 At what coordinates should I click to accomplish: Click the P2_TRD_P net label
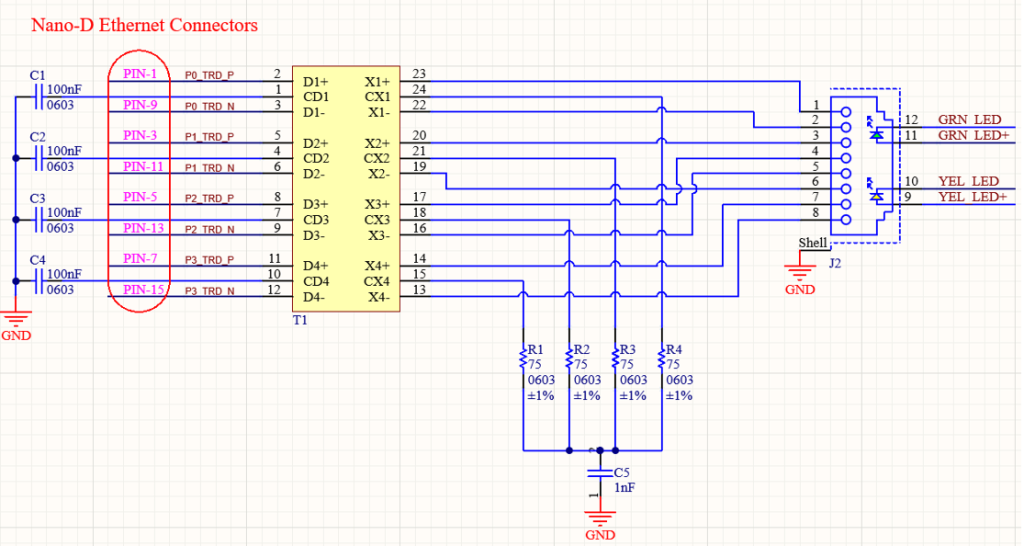[x=209, y=198]
